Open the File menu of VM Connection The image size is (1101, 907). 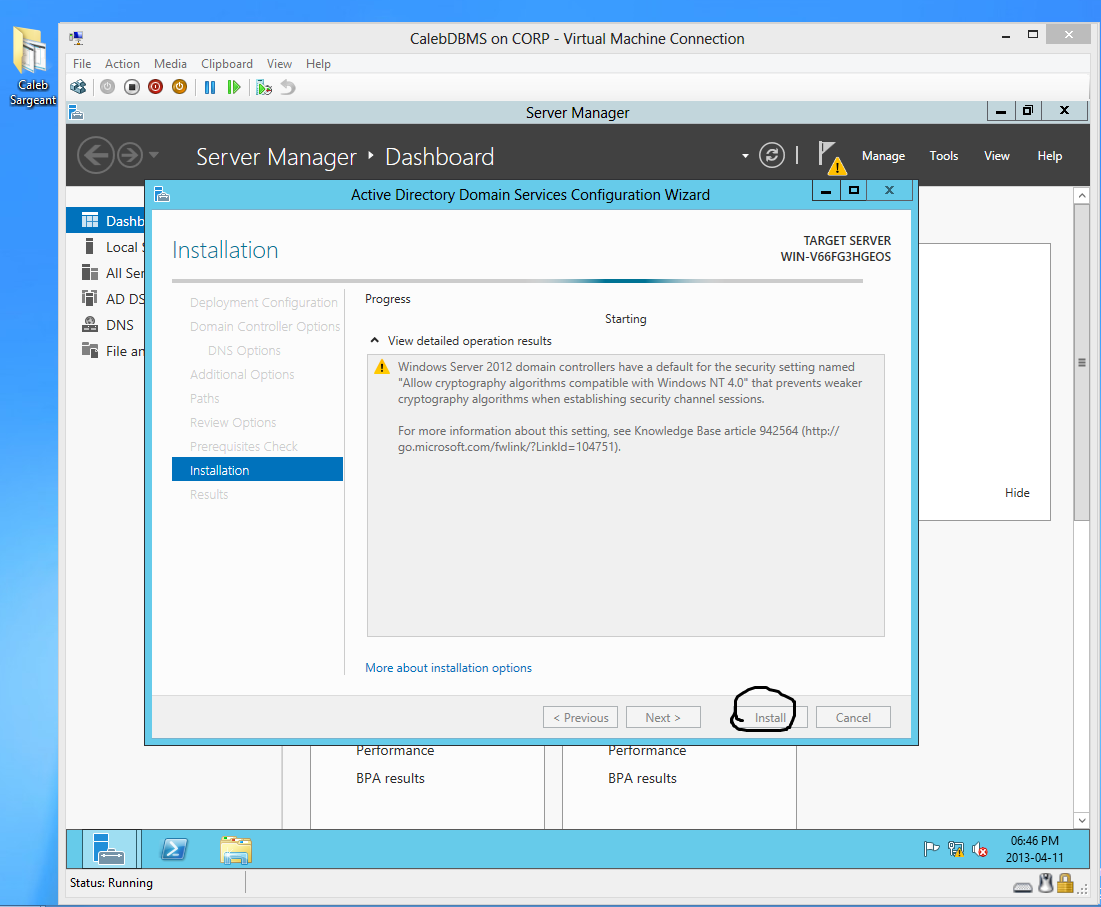82,64
